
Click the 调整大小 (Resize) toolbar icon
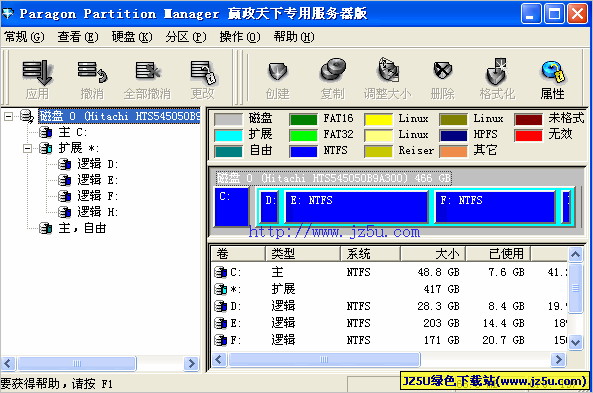point(388,70)
